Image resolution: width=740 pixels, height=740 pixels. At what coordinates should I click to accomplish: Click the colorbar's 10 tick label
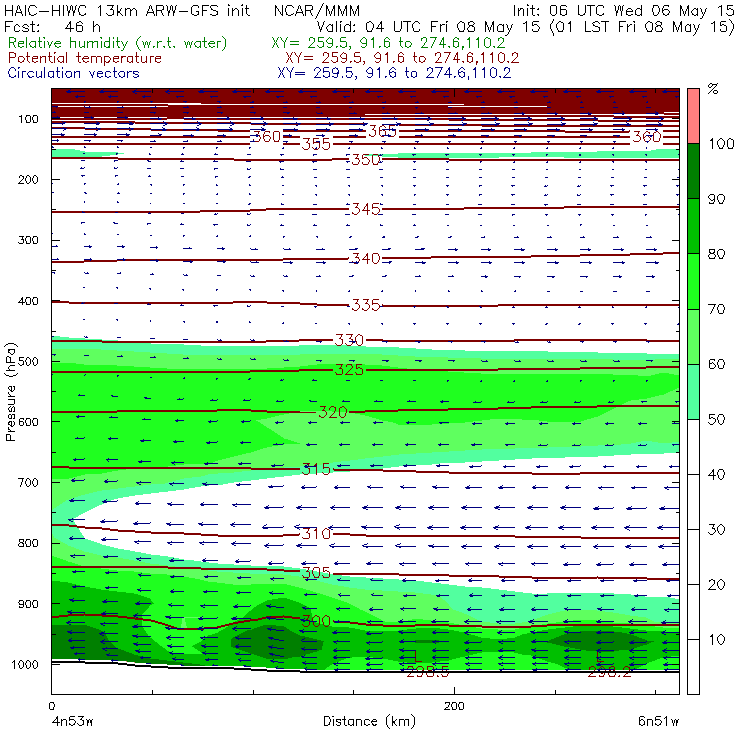716,640
